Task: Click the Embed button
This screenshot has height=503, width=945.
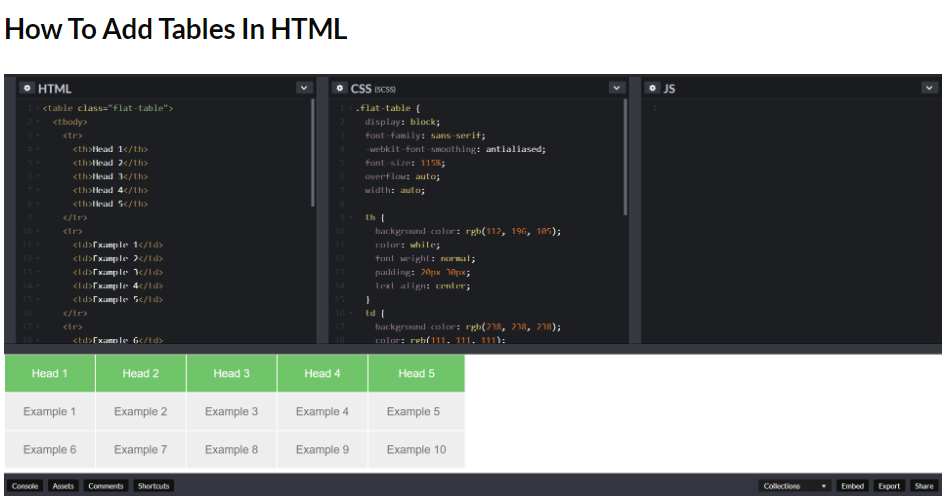Action: [852, 486]
